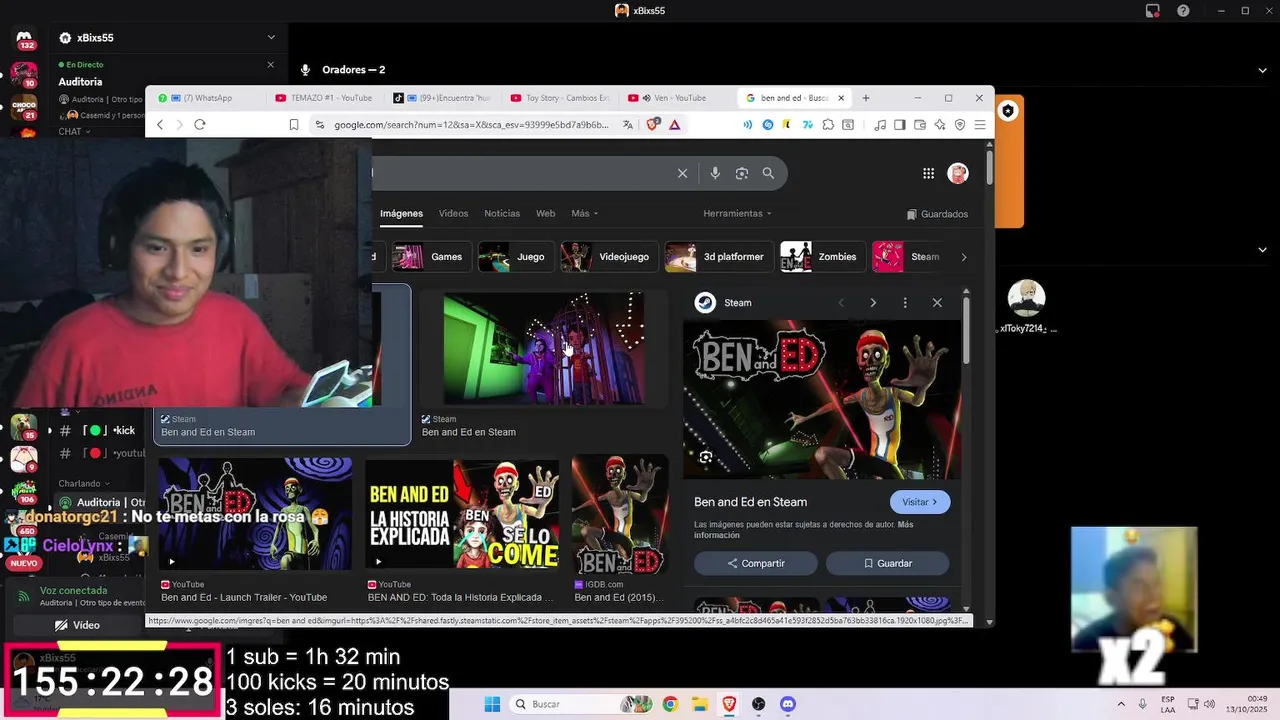This screenshot has height=720, width=1280.
Task: Click the Brave Shields lion icon
Action: [652, 125]
